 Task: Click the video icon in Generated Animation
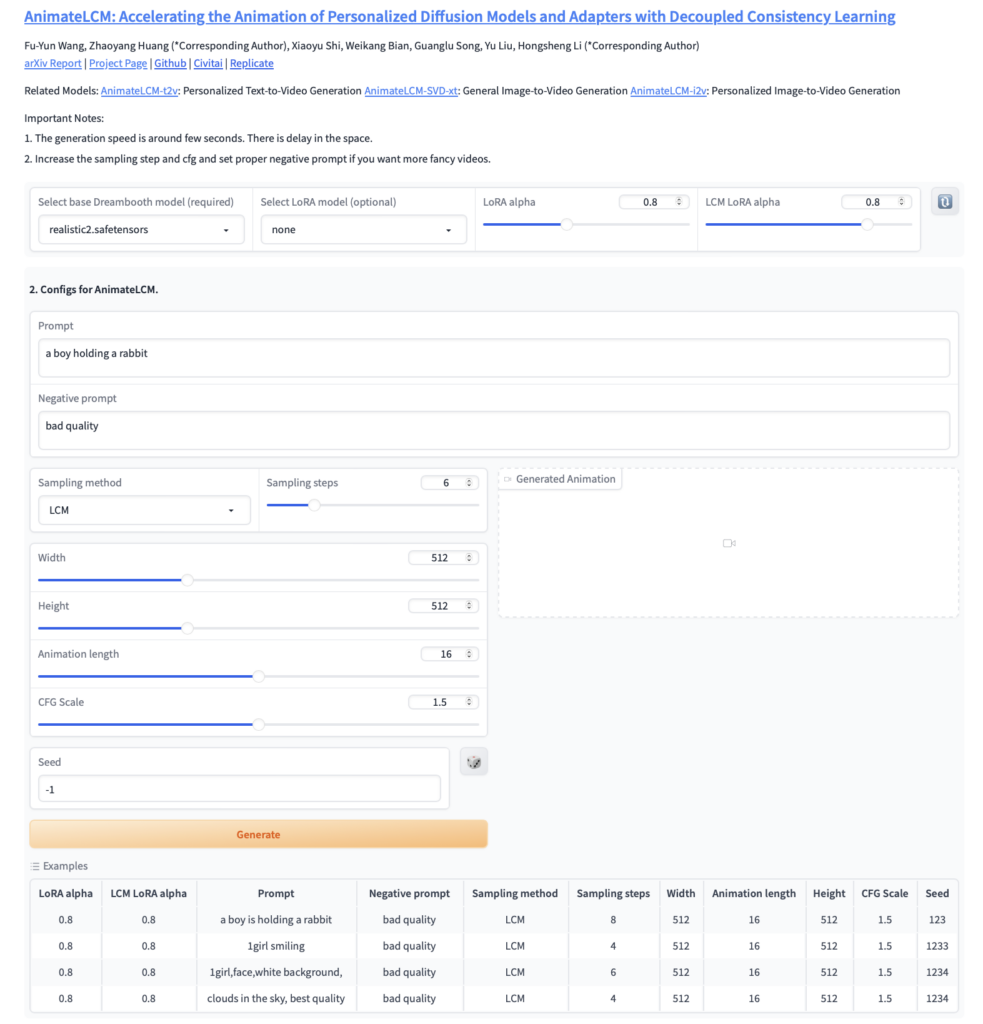tap(729, 543)
